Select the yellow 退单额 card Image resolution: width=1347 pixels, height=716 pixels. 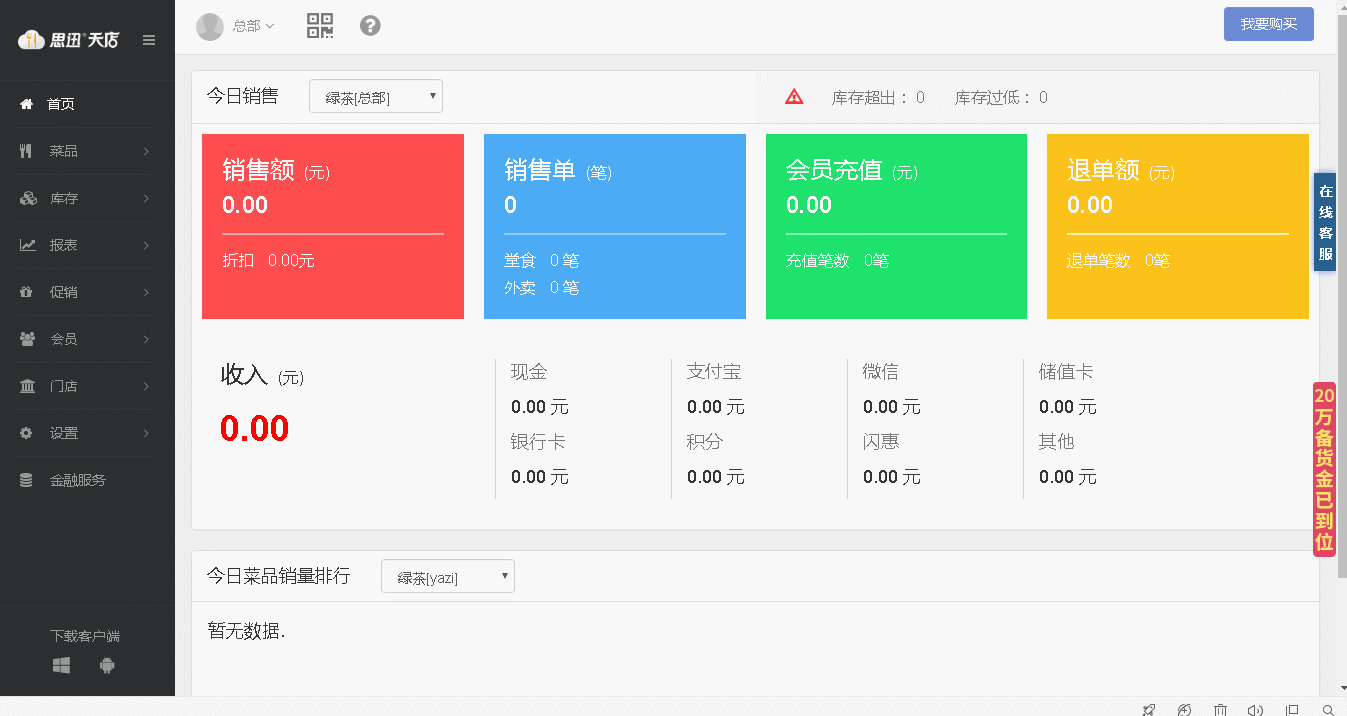click(x=1178, y=227)
